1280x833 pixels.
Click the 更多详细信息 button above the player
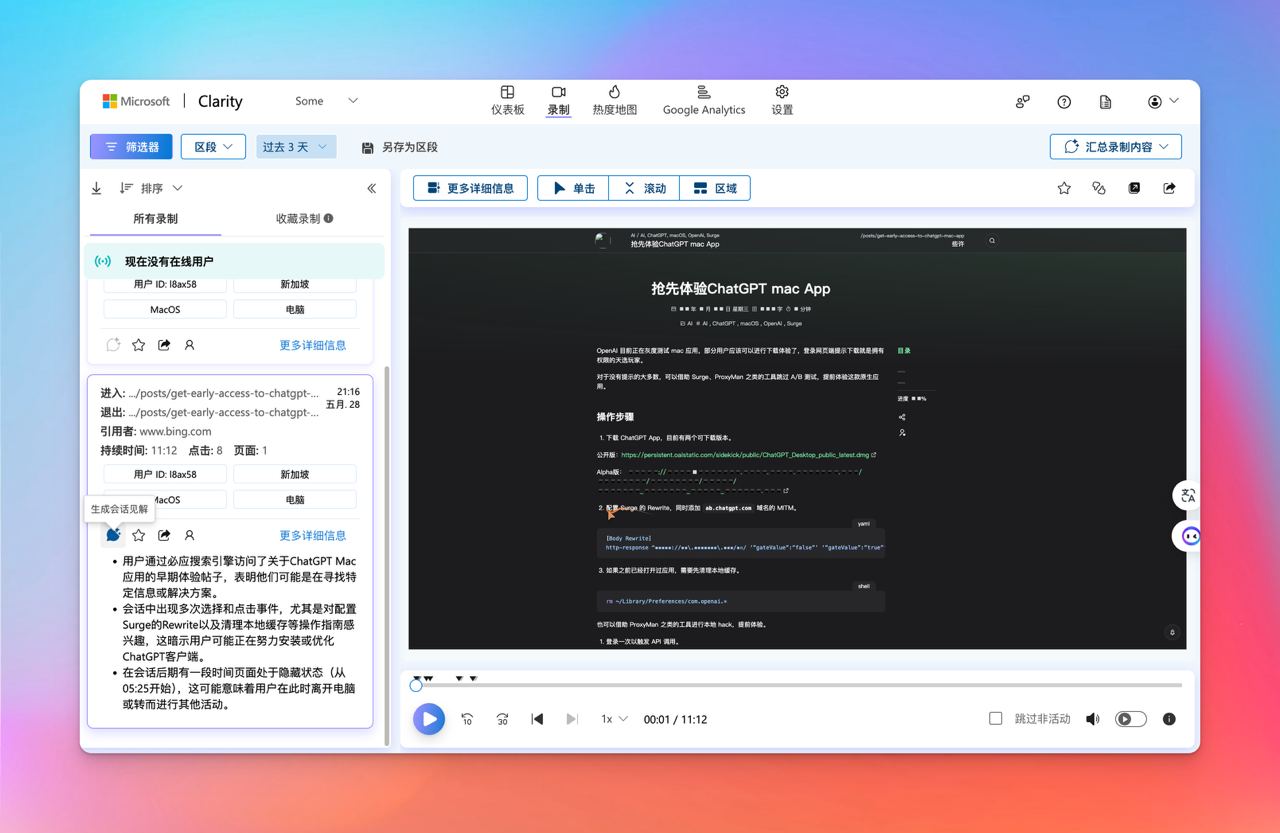(470, 188)
